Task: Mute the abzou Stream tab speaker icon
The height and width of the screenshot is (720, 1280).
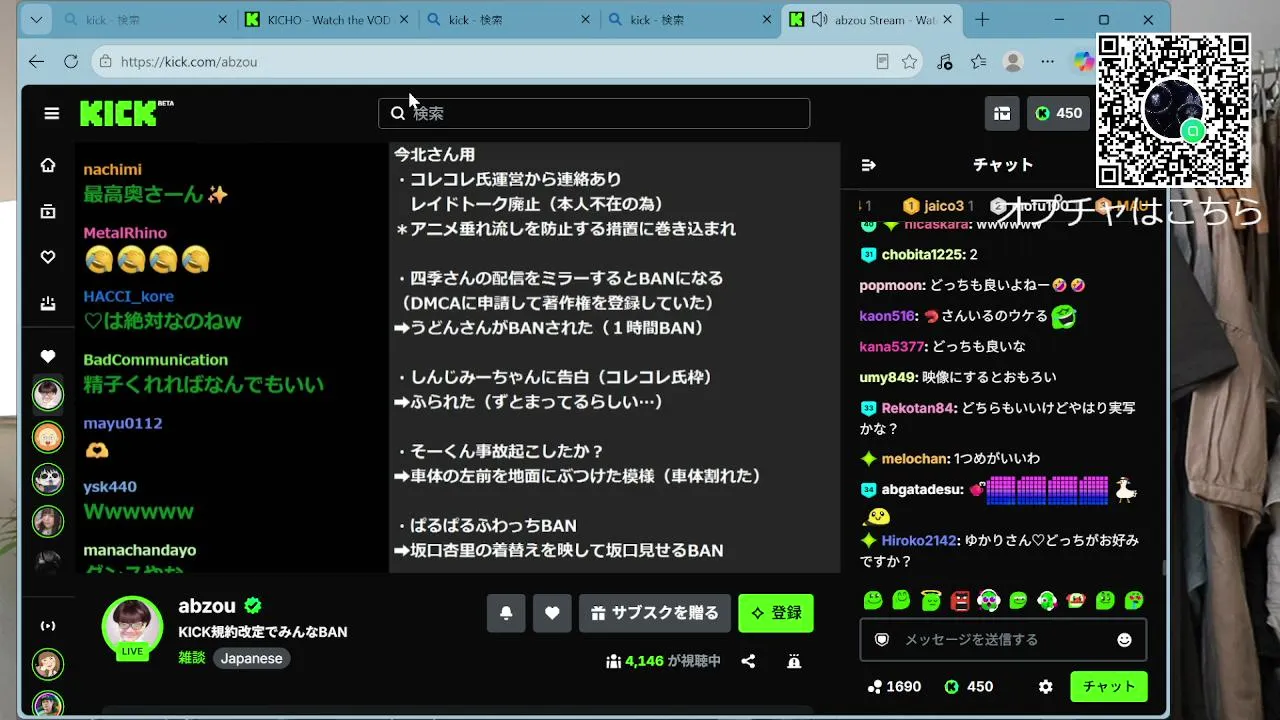Action: click(820, 20)
